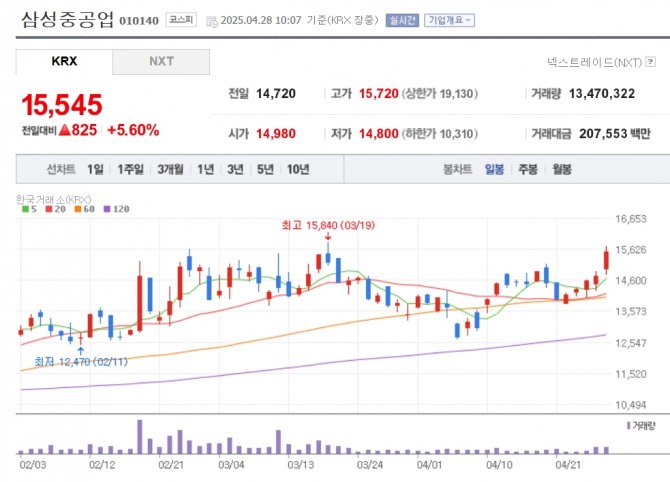The width and height of the screenshot is (670, 482).
Task: Click the 삼성중공업 stock name heading
Action: (68, 19)
